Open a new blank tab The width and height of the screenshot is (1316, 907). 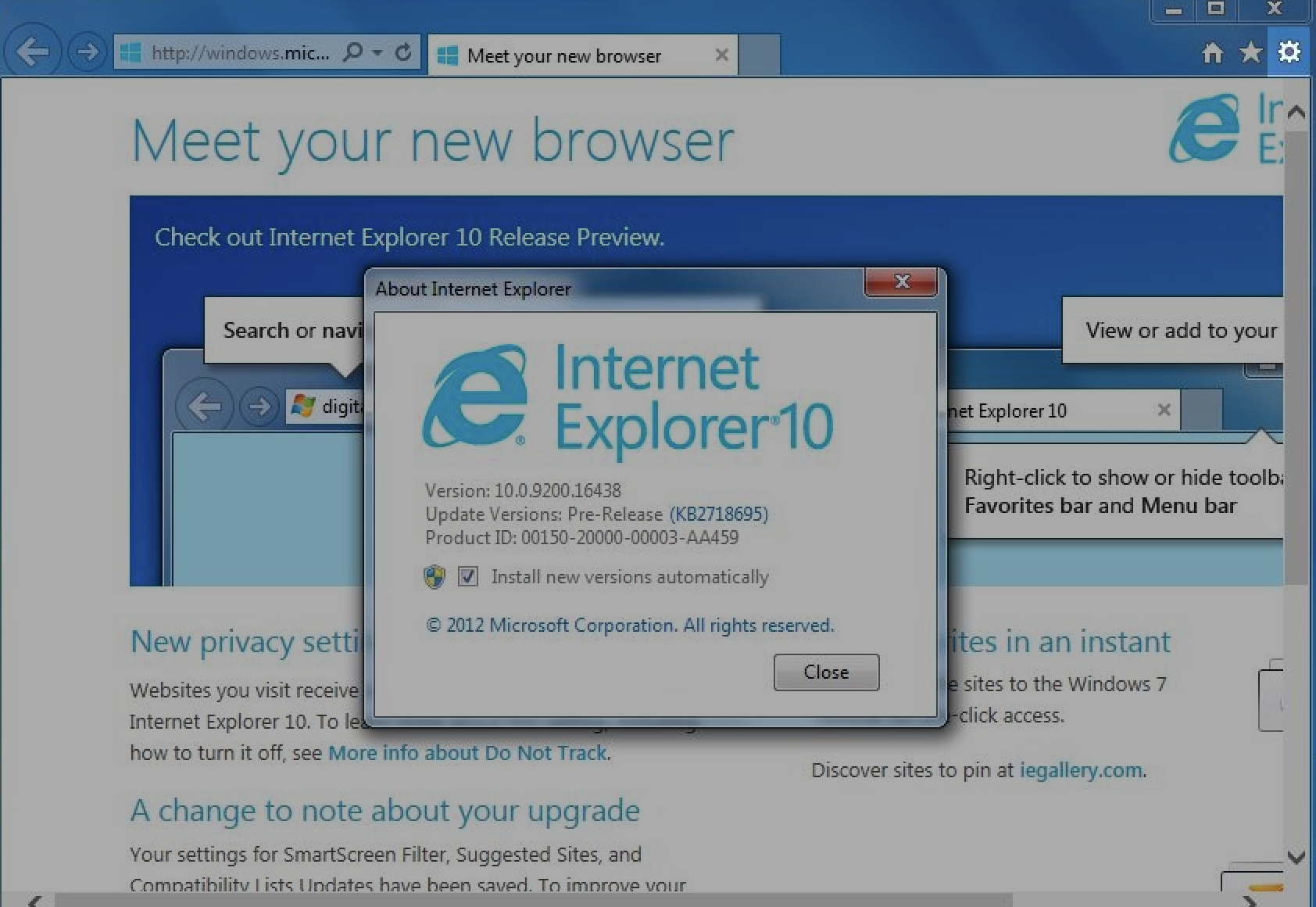(759, 55)
